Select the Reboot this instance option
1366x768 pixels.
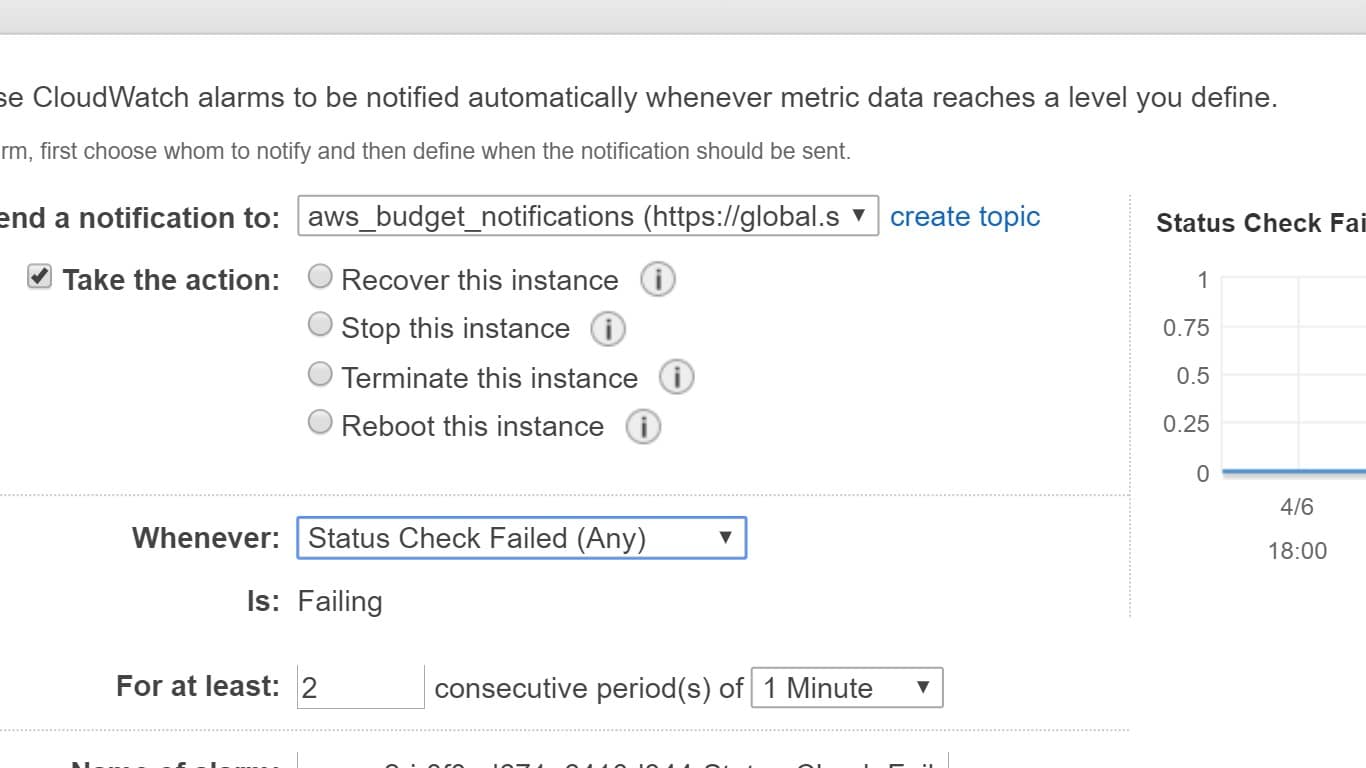(x=320, y=422)
